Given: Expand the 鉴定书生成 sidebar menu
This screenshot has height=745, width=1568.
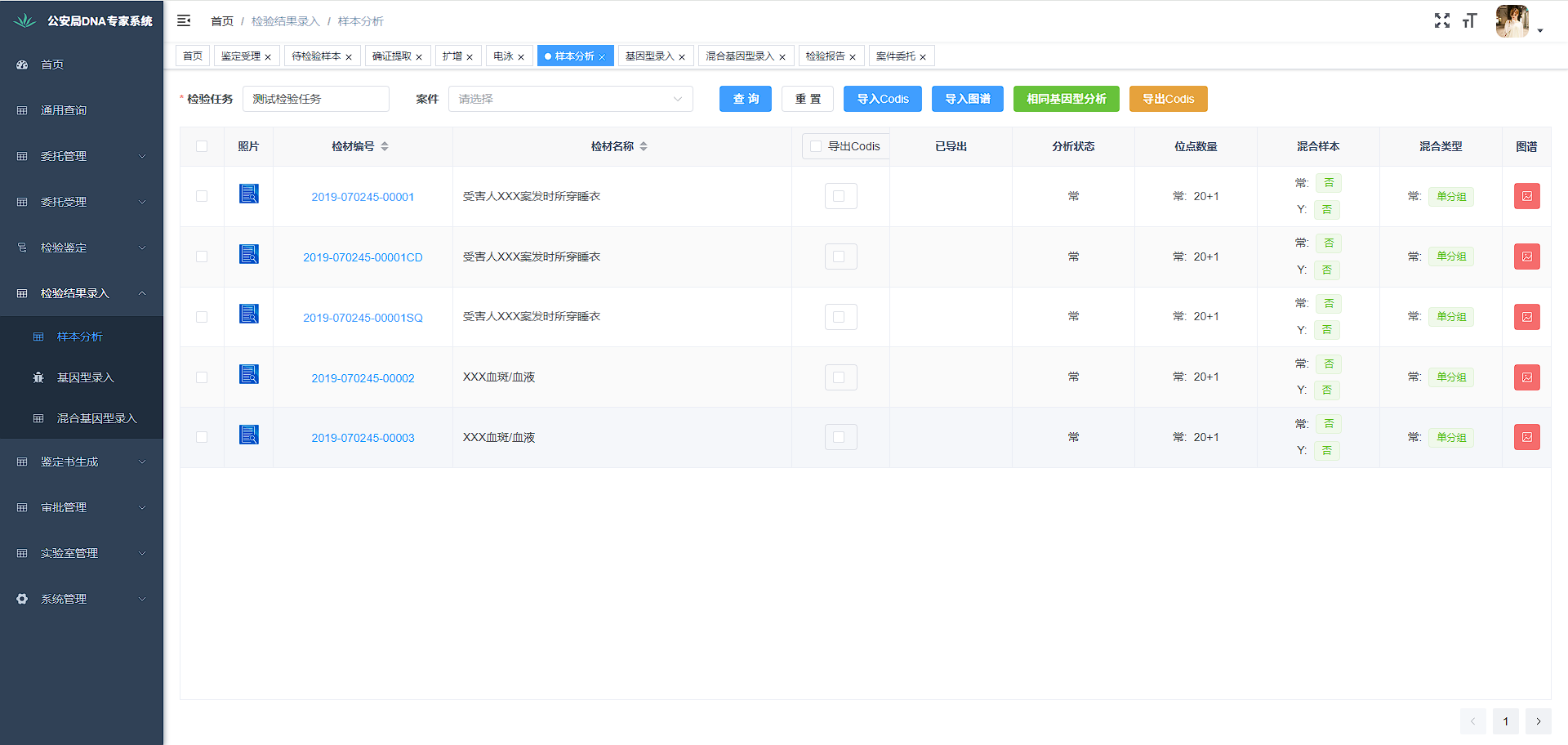Looking at the screenshot, I should (x=82, y=462).
